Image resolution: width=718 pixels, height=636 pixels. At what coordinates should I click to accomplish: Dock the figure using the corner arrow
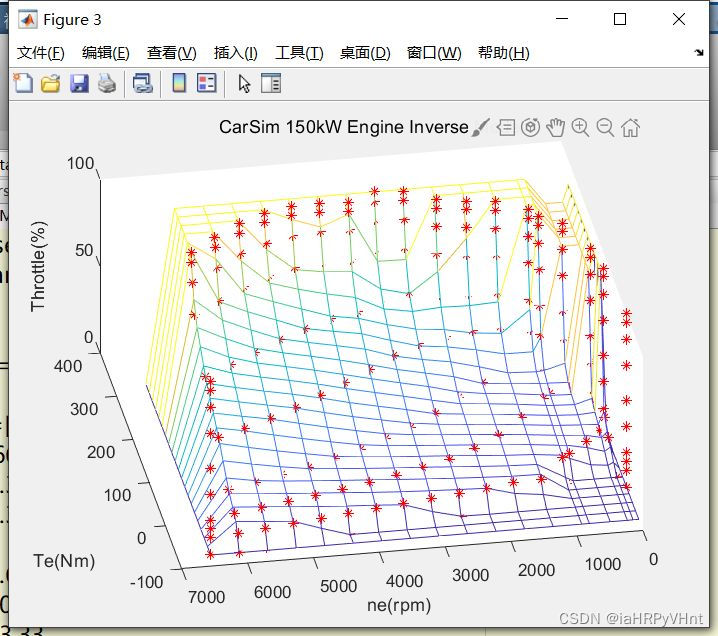point(699,52)
